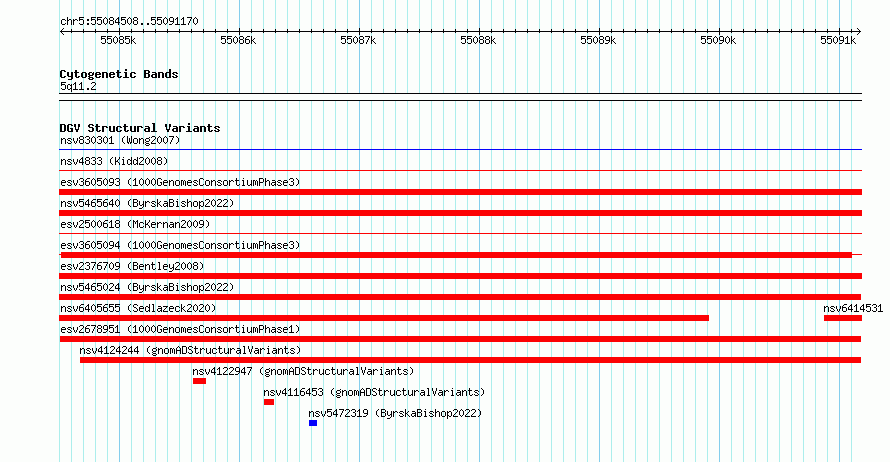890x462 pixels.
Task: Click the small blue nsv5472319 variant bar
Action: tap(313, 423)
